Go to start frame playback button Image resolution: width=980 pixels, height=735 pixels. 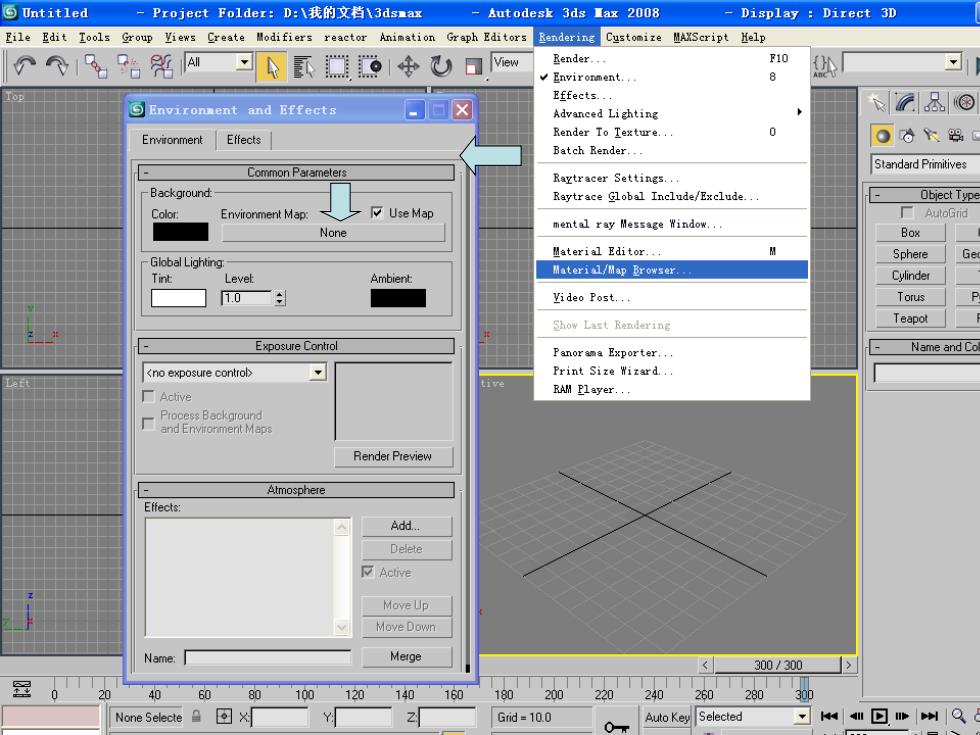tap(829, 716)
